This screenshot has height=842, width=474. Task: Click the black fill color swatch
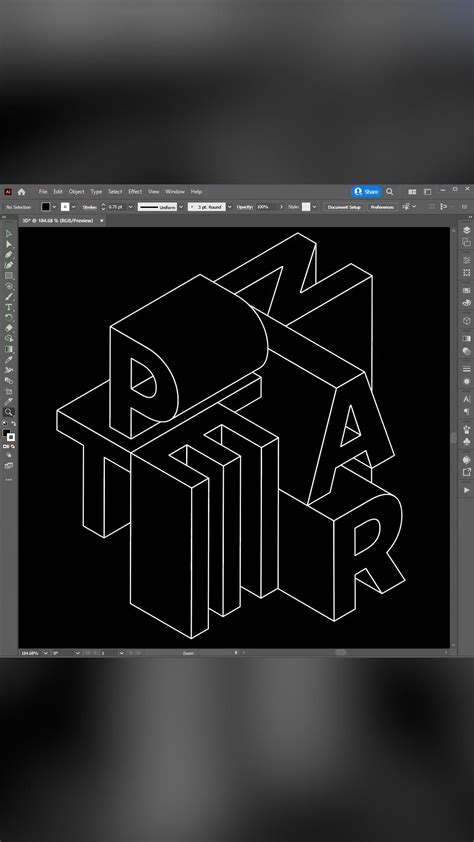click(46, 207)
